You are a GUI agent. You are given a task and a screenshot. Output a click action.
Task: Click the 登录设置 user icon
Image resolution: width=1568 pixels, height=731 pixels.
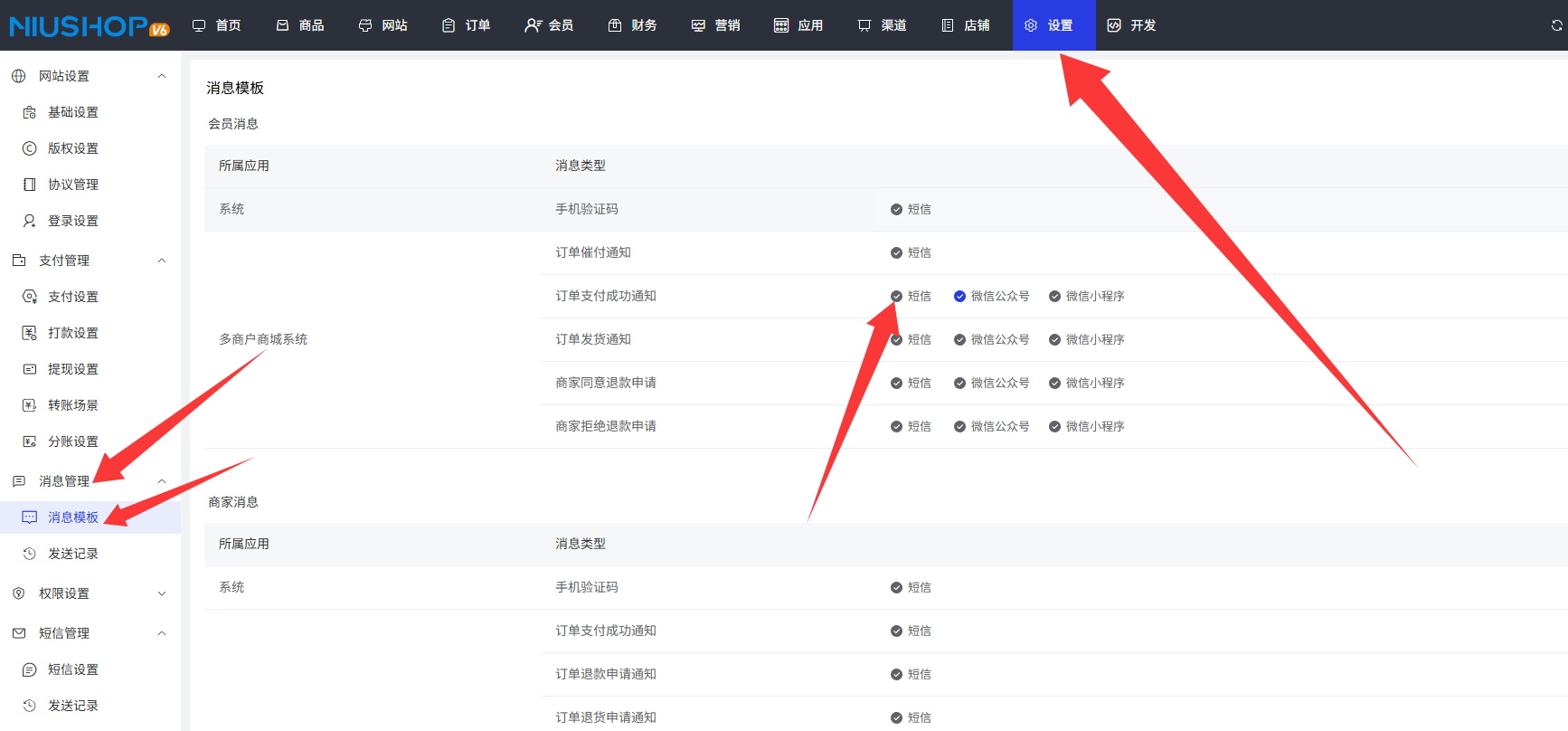29,221
